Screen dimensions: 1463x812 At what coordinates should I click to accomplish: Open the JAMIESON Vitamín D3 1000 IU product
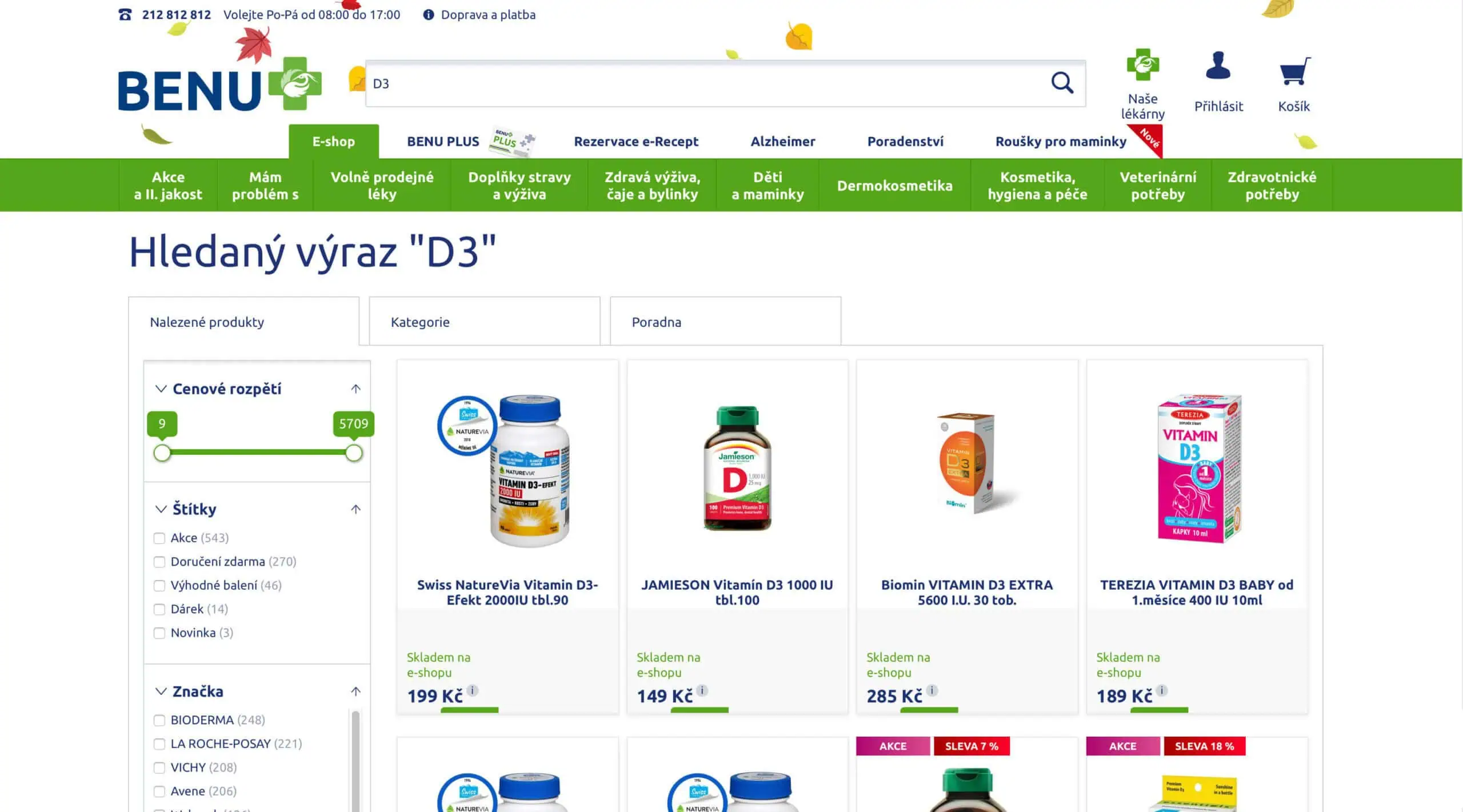738,593
